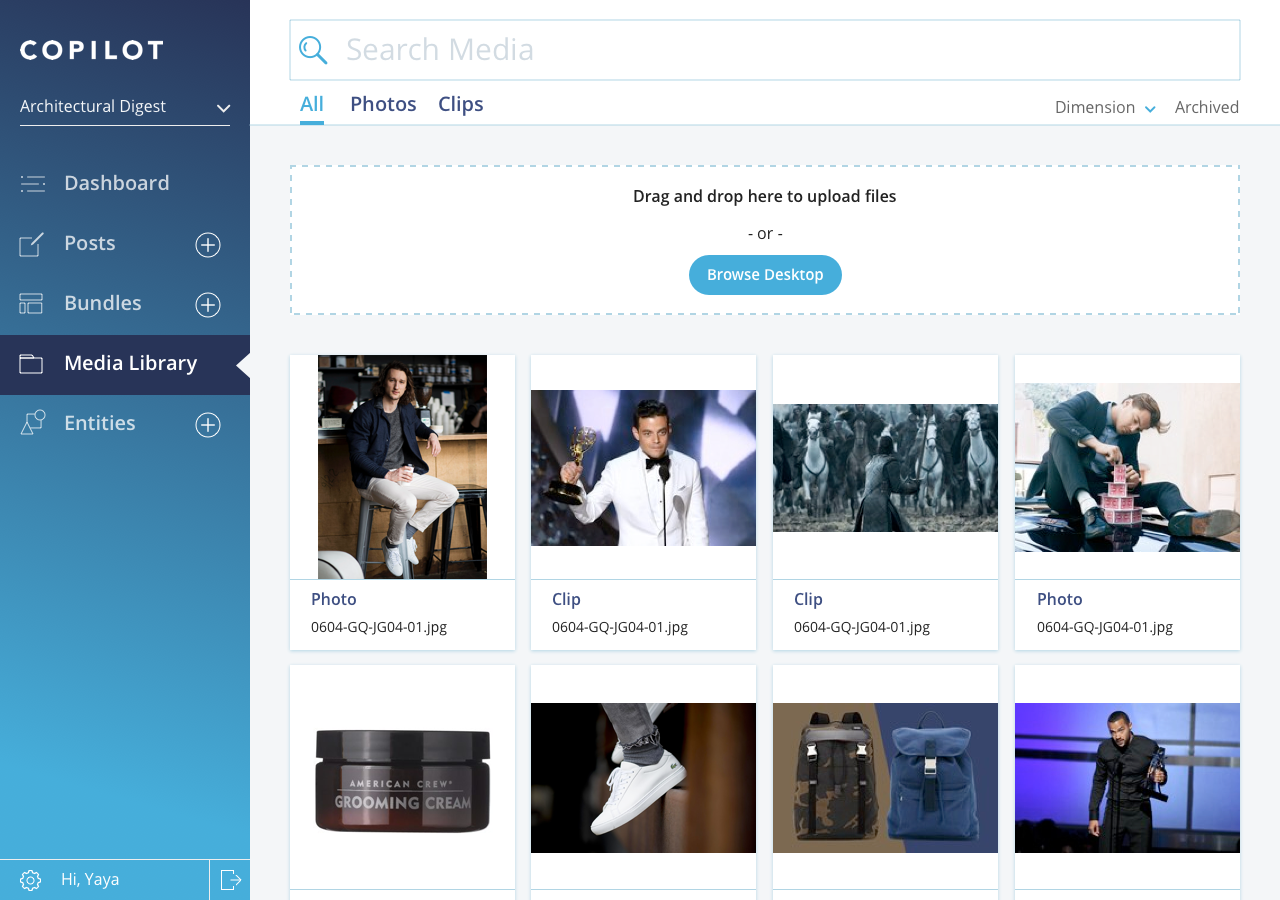Click the Entities shapes icon
This screenshot has width=1280, height=900.
coord(33,423)
